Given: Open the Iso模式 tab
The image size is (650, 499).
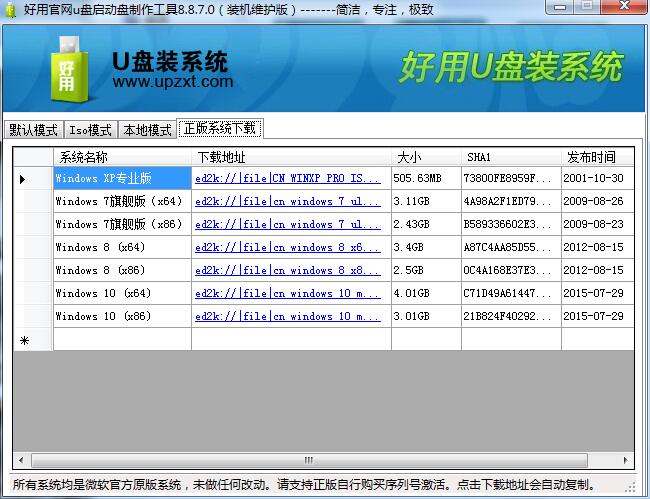Looking at the screenshot, I should coord(90,130).
